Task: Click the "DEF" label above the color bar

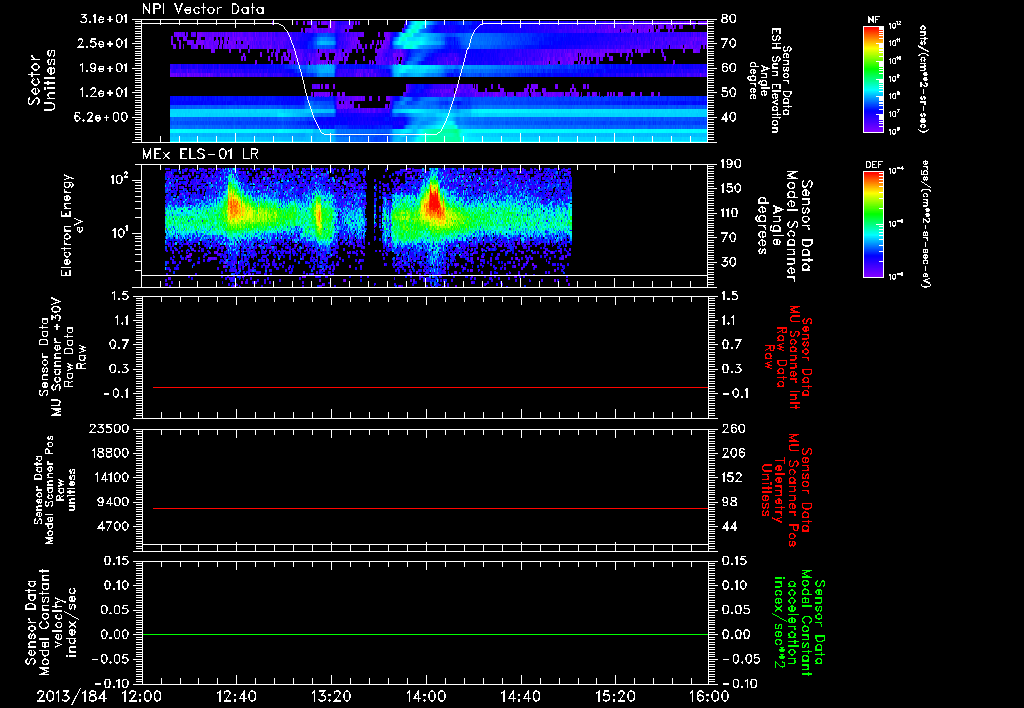Action: pyautogui.click(x=873, y=165)
